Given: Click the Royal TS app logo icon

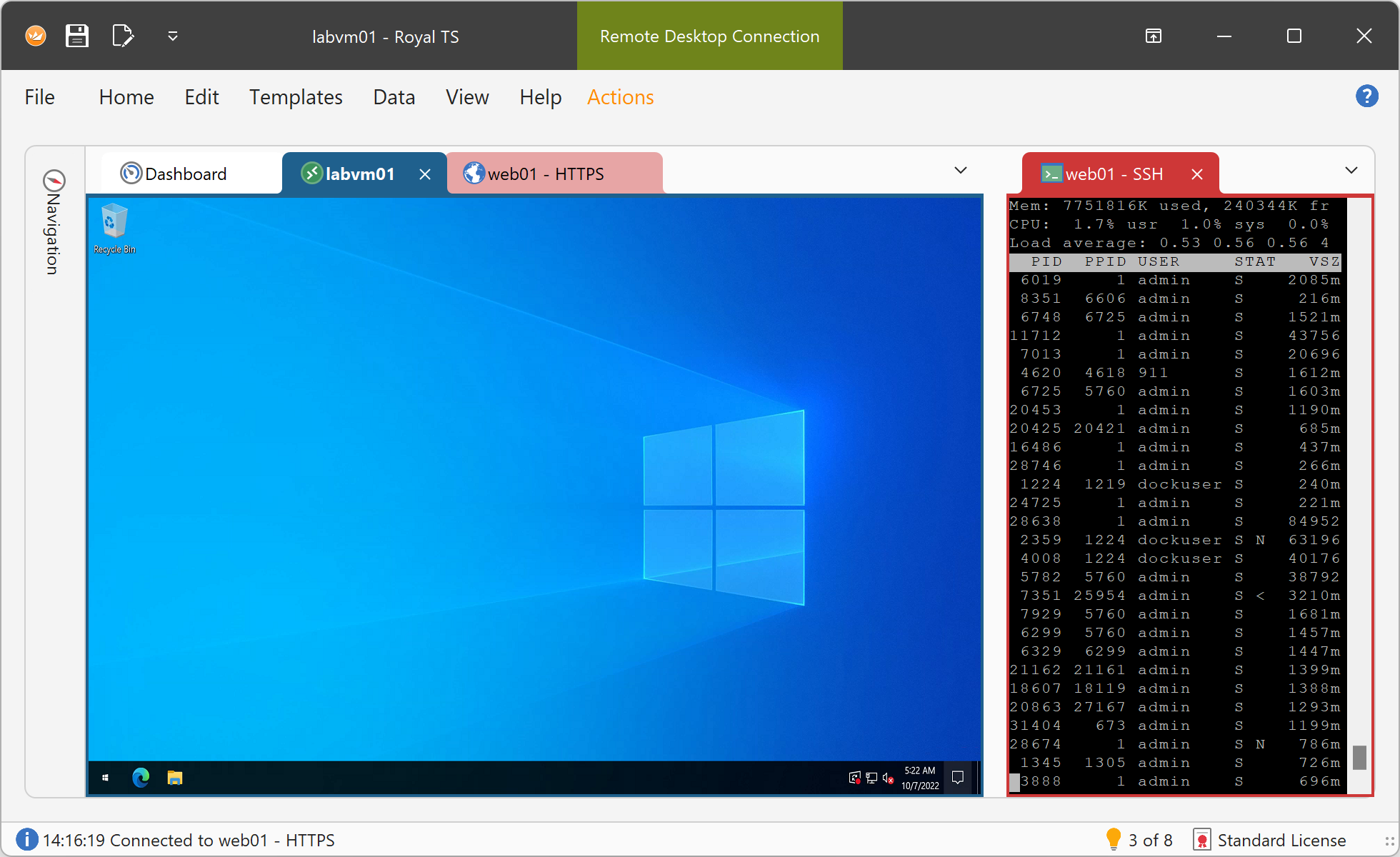Looking at the screenshot, I should pos(36,36).
